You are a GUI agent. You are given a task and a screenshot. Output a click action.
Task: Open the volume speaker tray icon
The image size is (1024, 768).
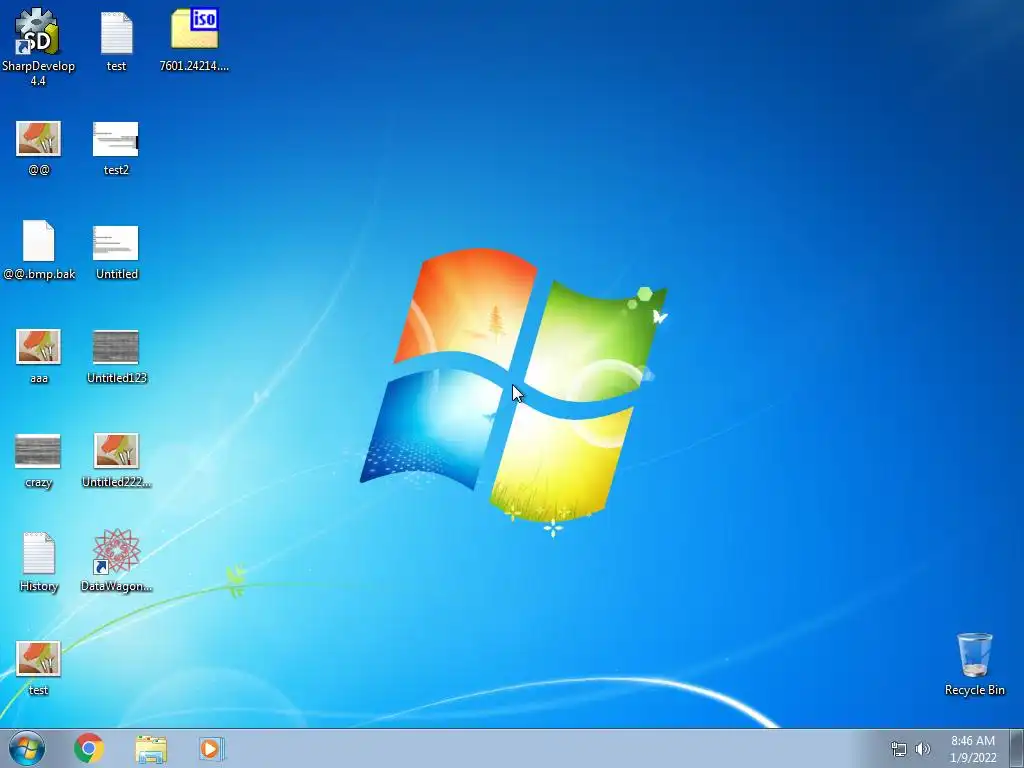coord(922,749)
